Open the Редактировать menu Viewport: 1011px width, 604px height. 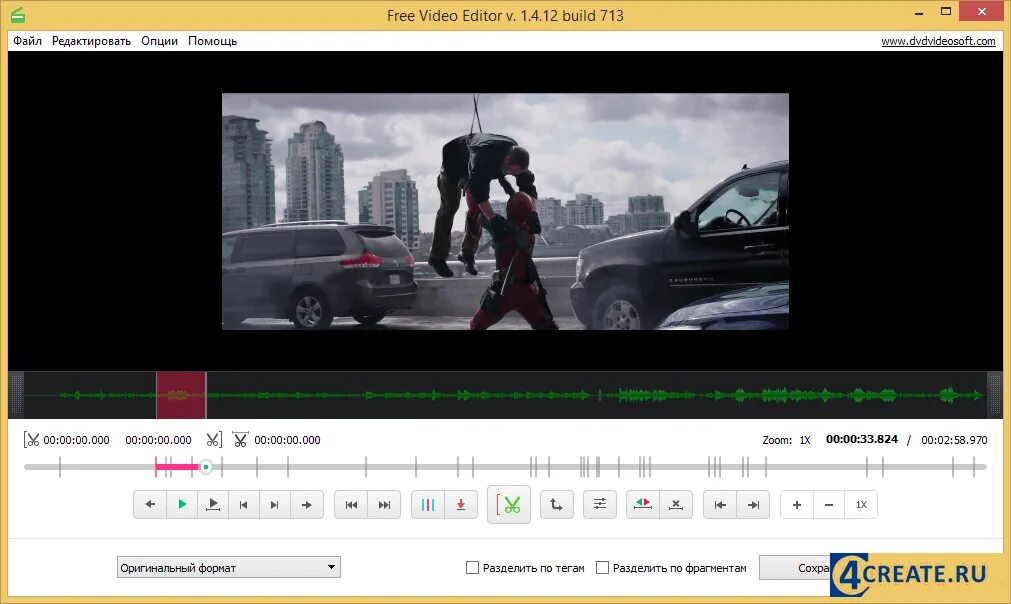(x=92, y=41)
